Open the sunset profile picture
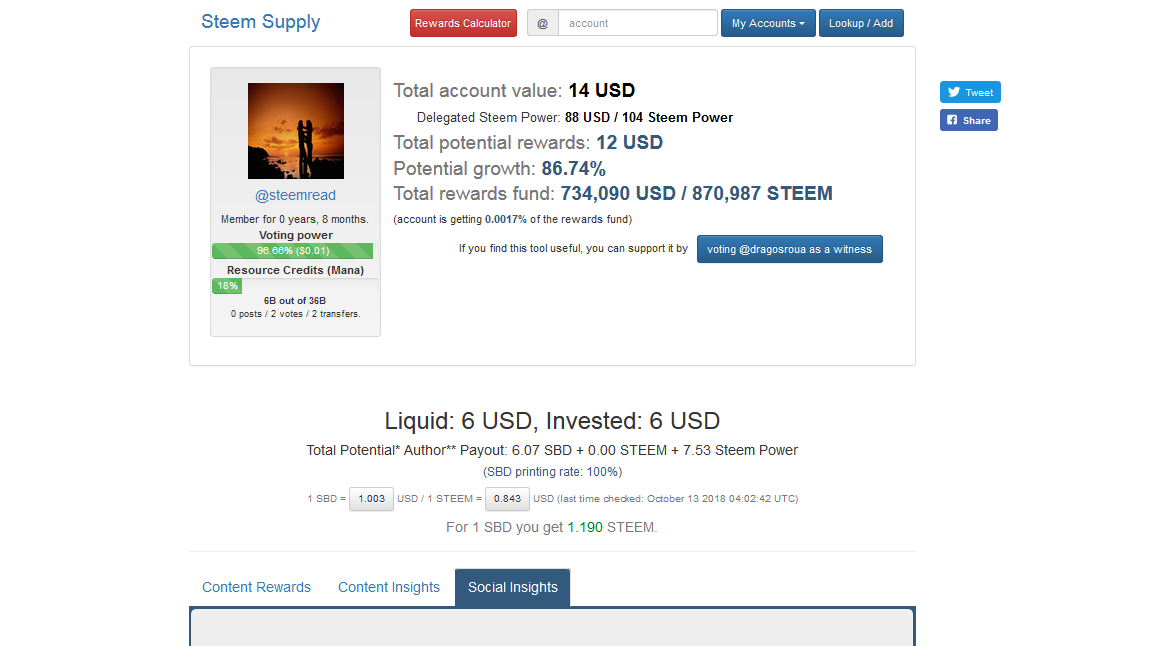This screenshot has width=1173, height=646. pos(295,131)
